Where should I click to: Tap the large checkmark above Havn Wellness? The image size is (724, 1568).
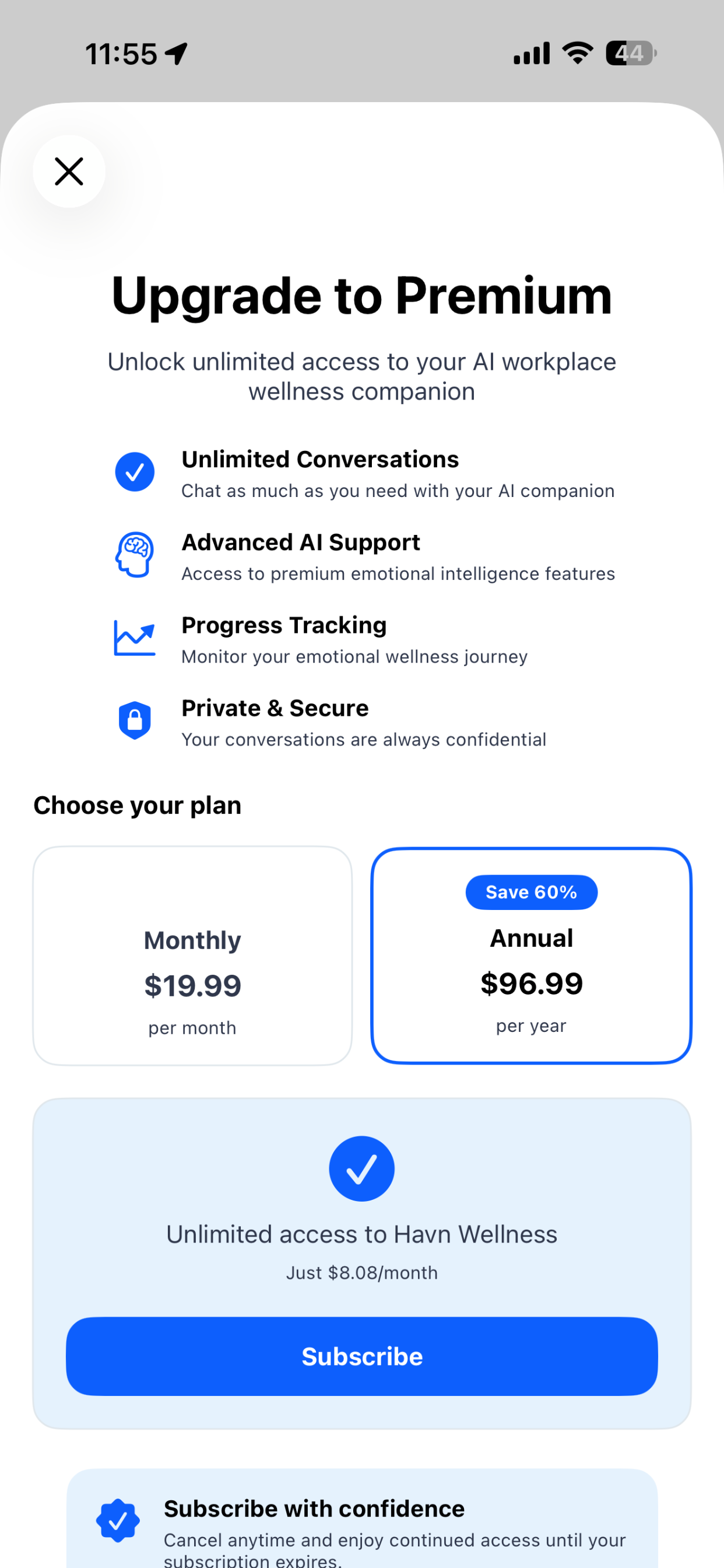click(362, 1168)
